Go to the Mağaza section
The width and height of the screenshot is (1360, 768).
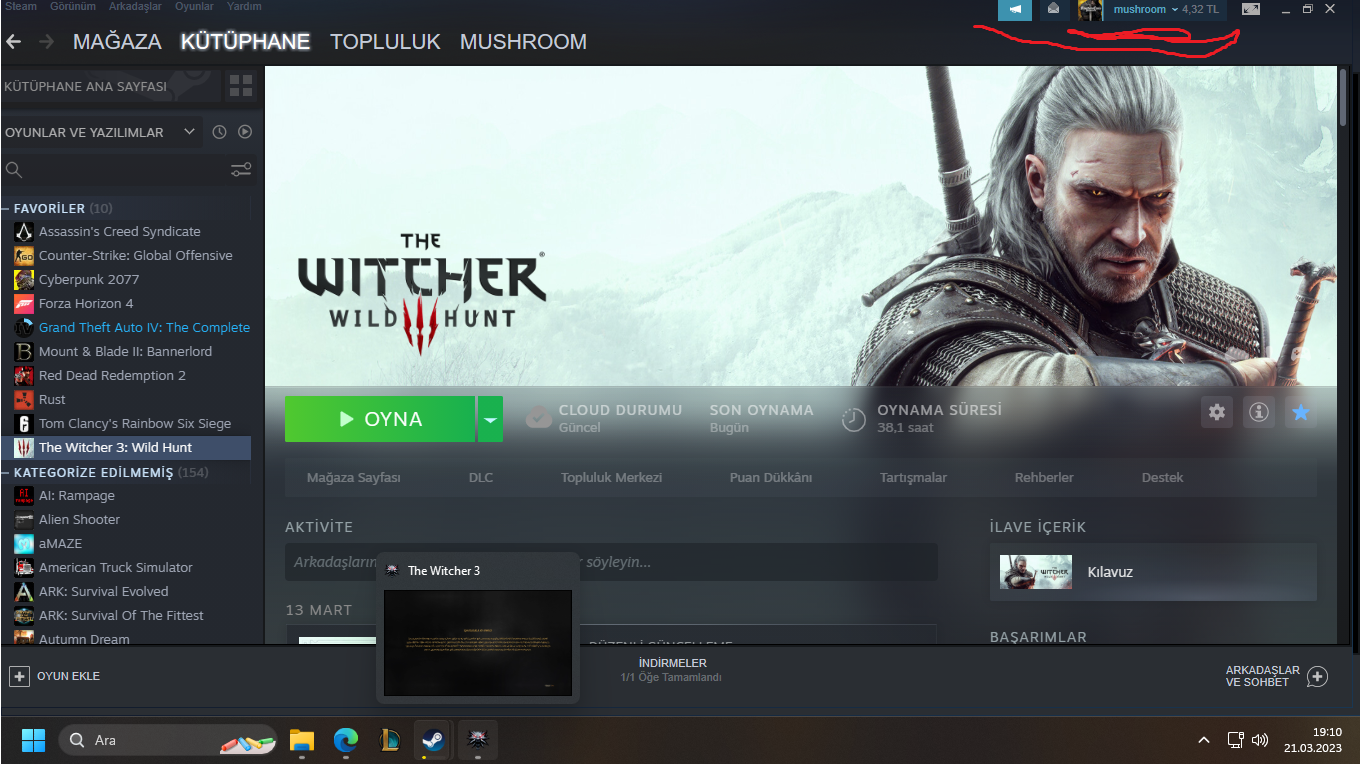click(x=117, y=42)
